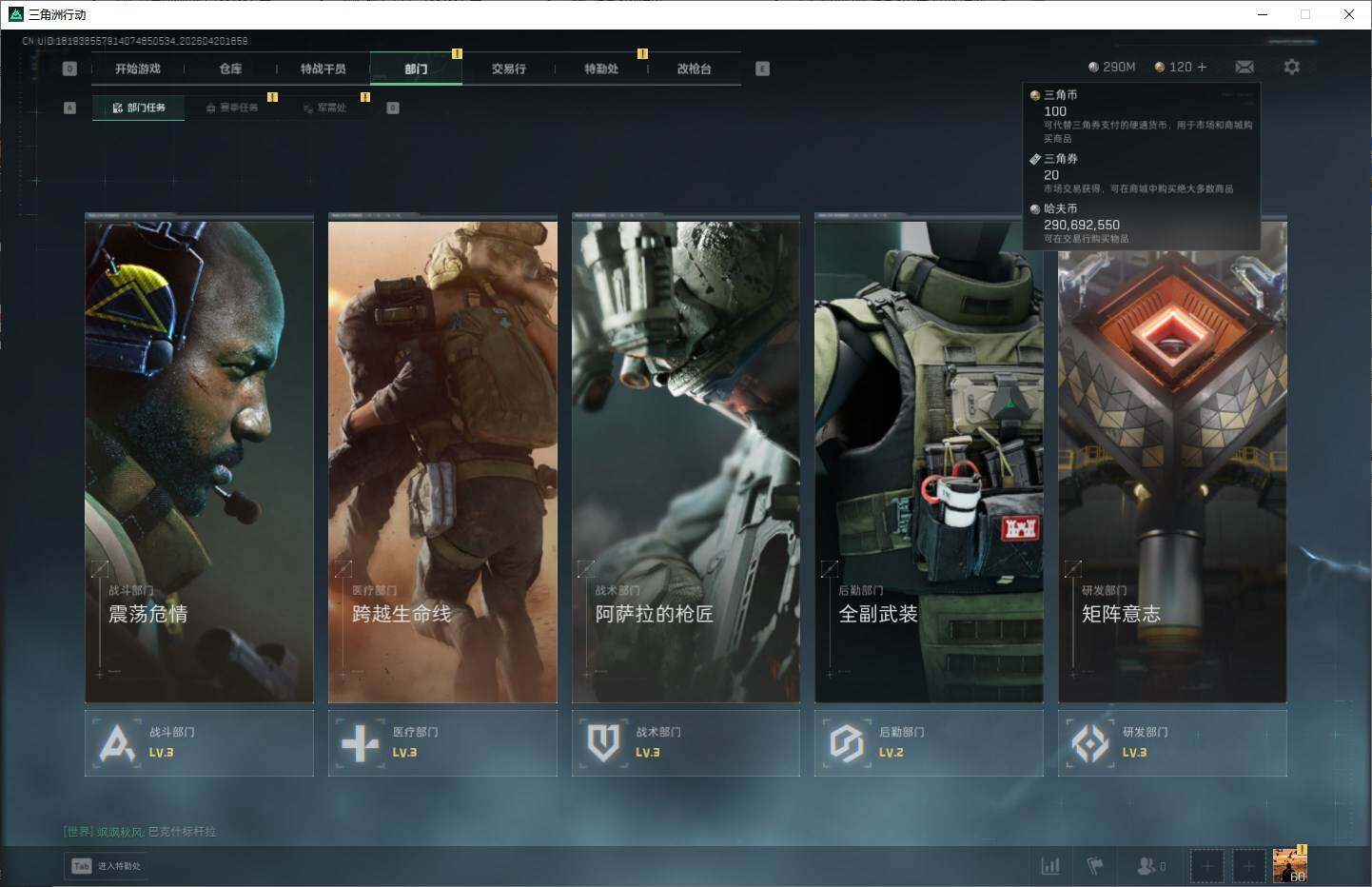Open the bar chart statistics icon
Viewport: 1372px width, 887px height.
[1050, 866]
